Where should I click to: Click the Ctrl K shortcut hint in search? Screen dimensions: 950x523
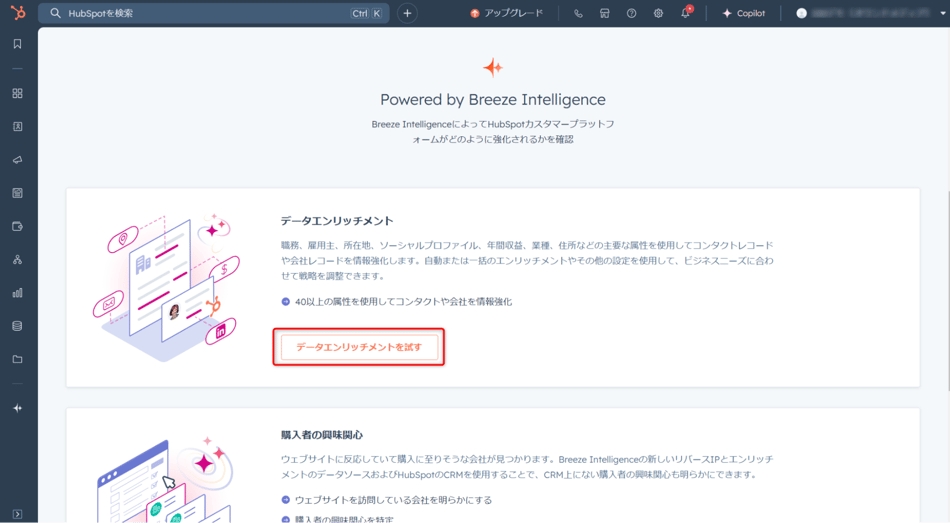367,13
